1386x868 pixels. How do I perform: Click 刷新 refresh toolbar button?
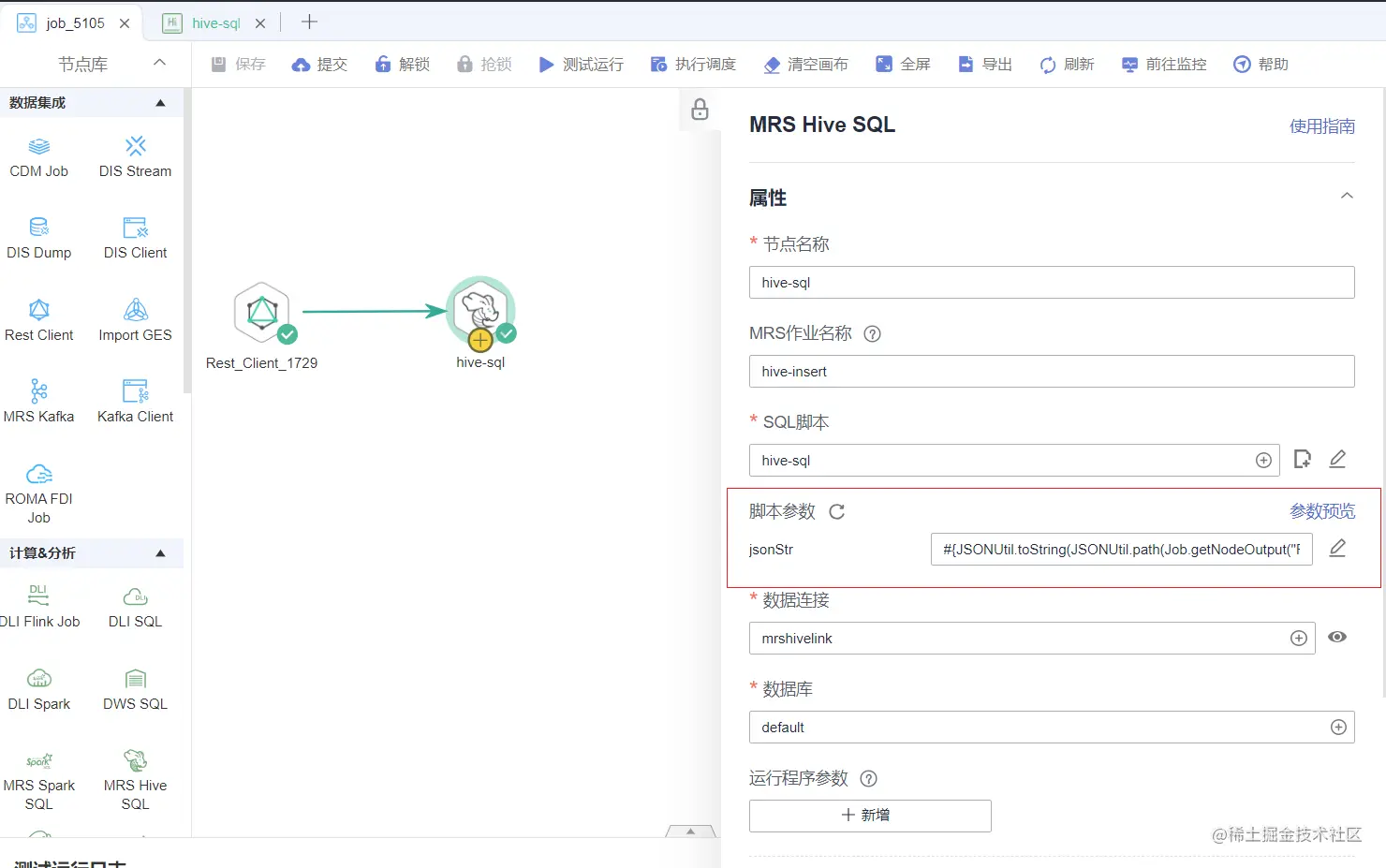(1067, 64)
